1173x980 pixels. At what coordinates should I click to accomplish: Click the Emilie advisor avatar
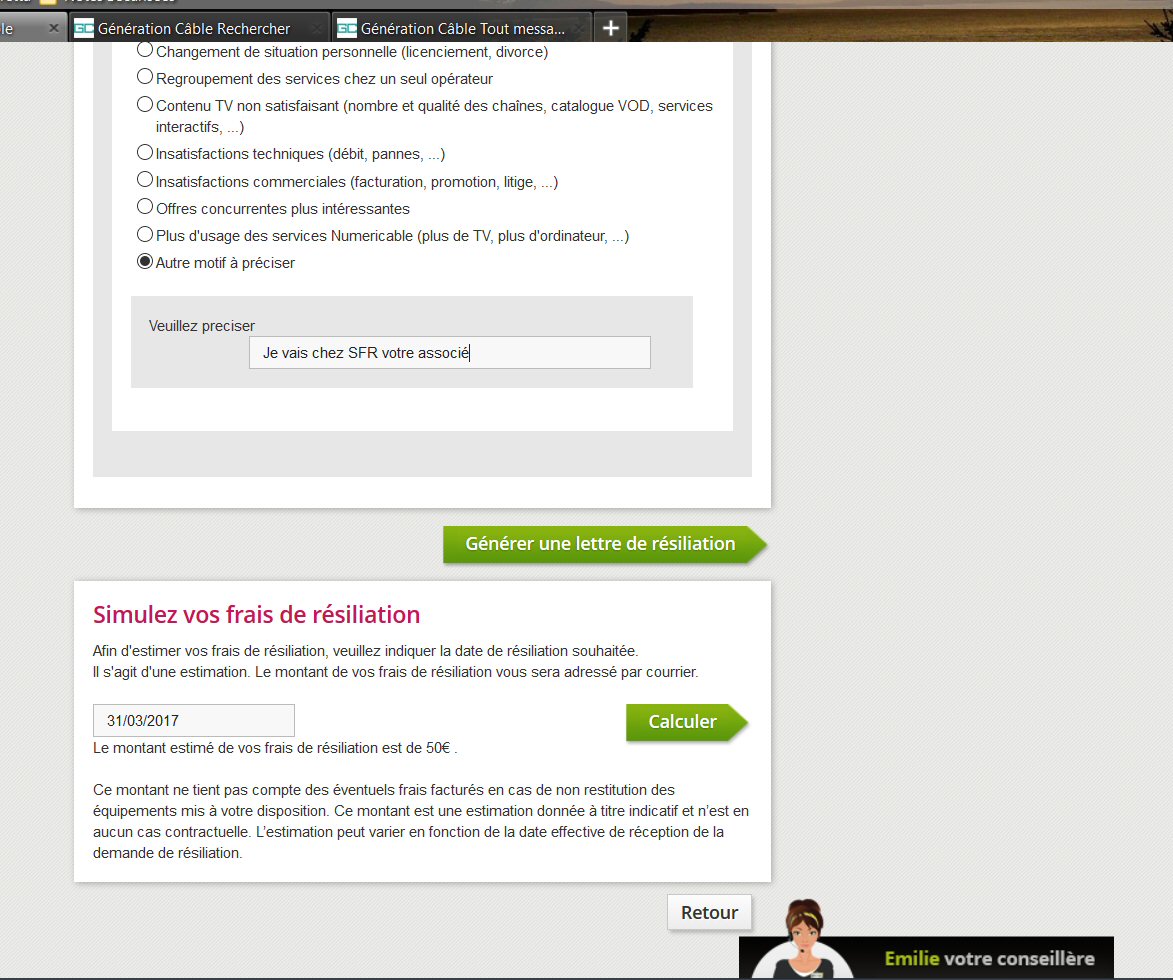pyautogui.click(x=802, y=940)
